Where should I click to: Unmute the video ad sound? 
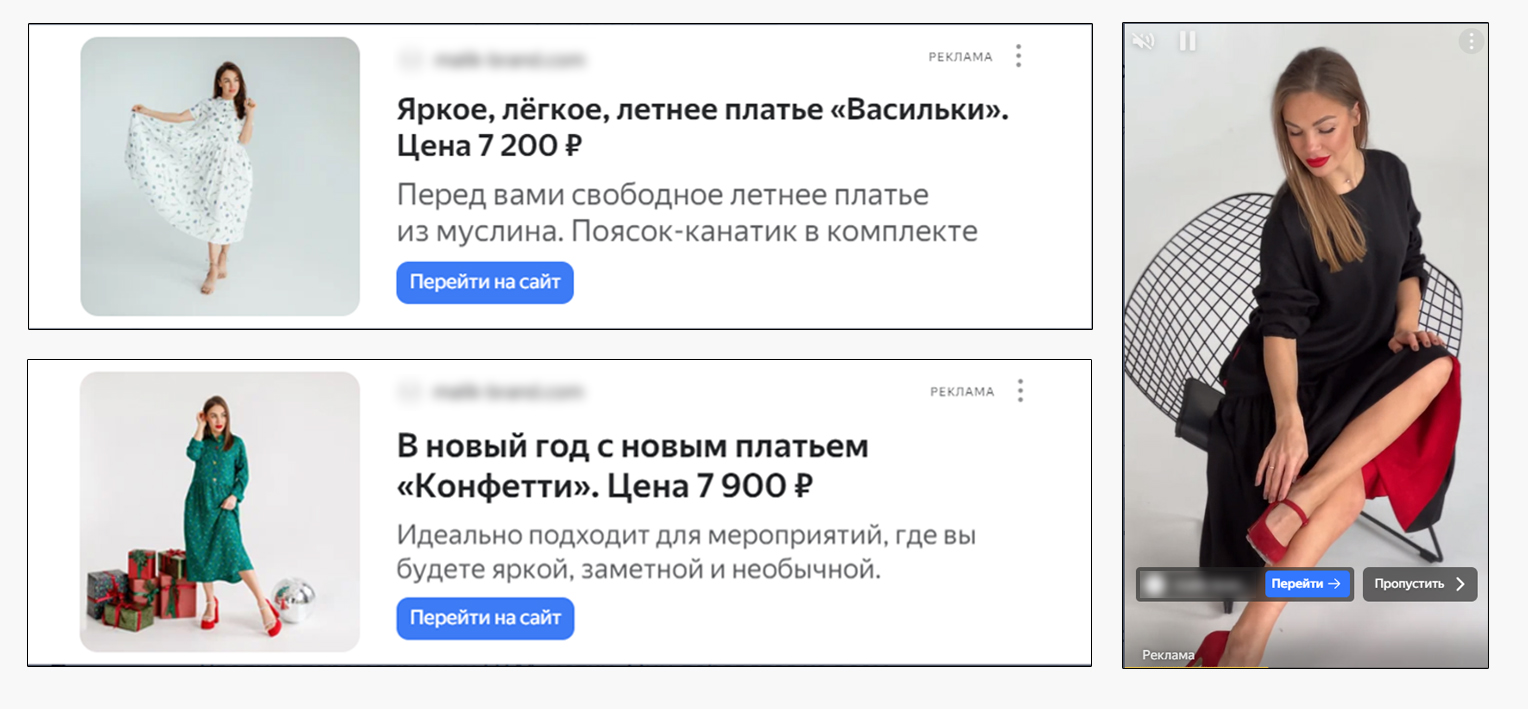pos(1143,41)
